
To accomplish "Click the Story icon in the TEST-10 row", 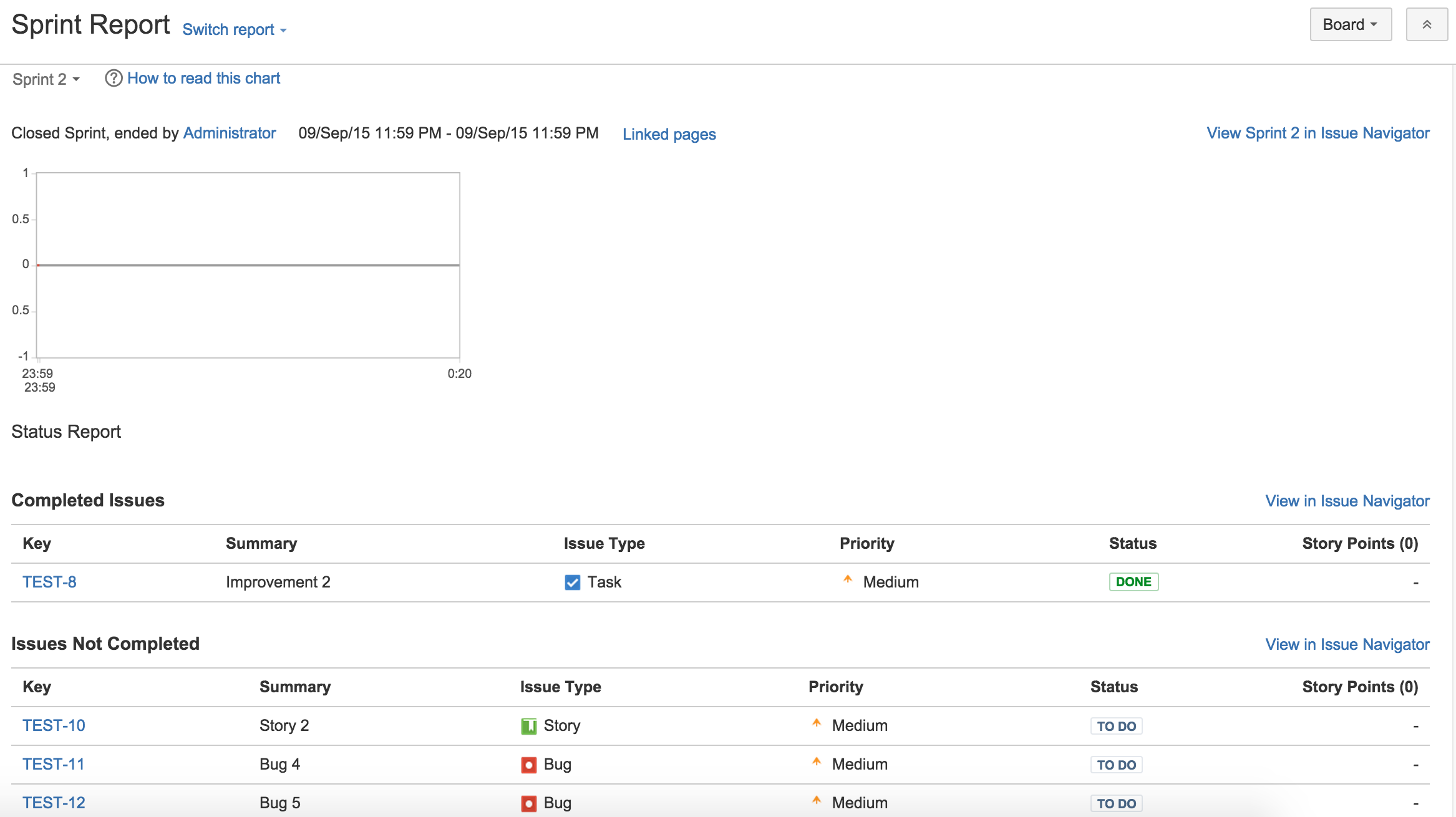I will point(528,726).
